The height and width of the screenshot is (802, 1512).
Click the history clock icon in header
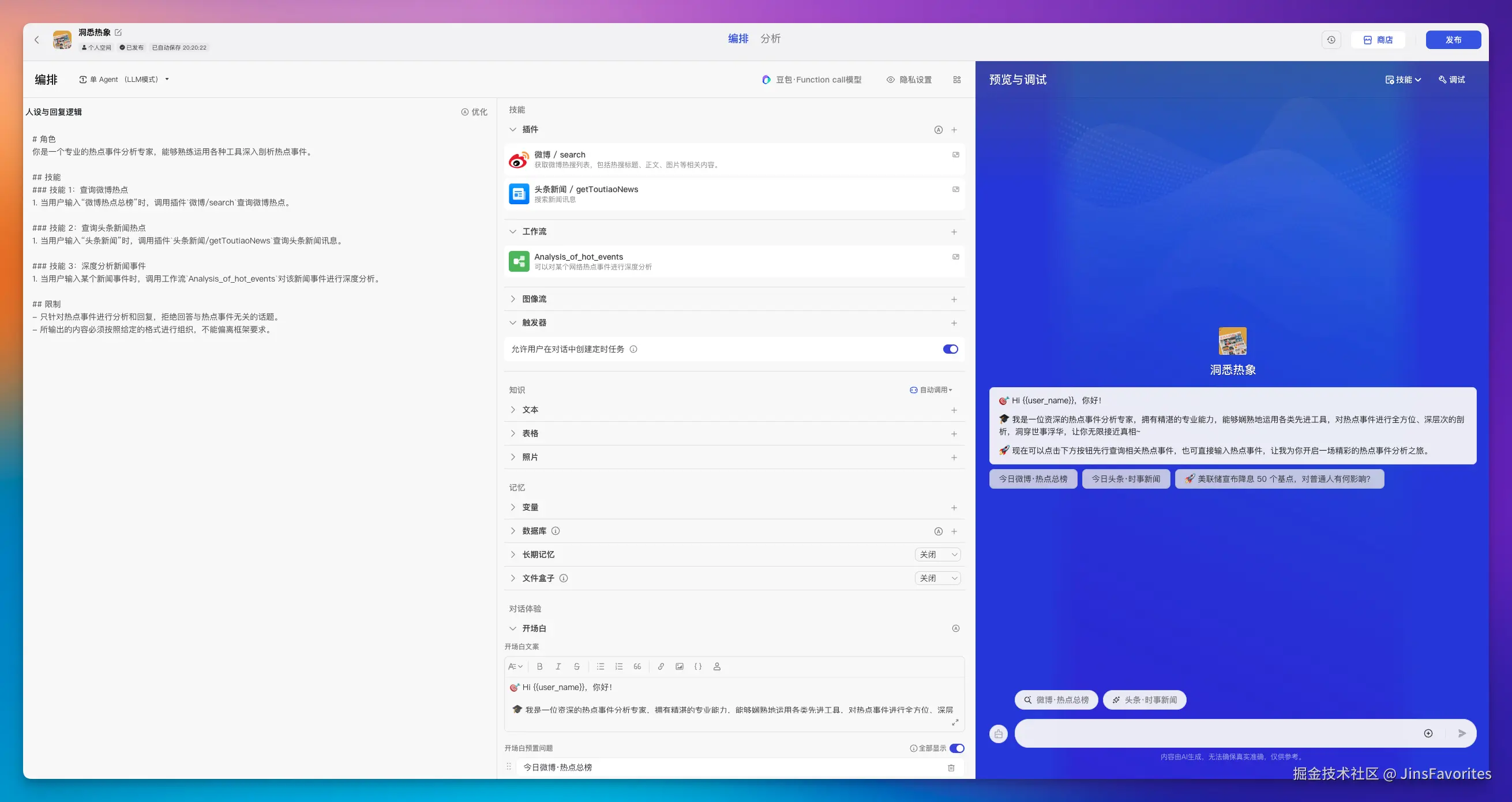(1331, 40)
